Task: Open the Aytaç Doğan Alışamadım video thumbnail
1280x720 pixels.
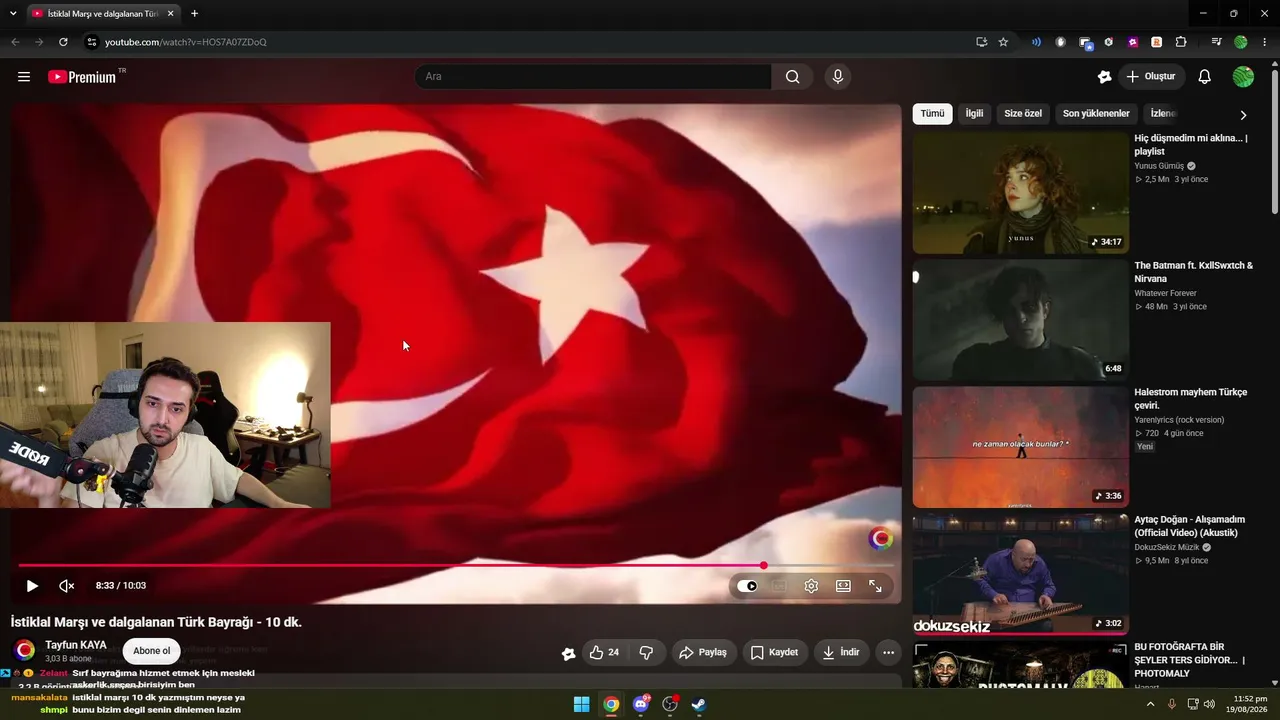Action: click(1020, 574)
